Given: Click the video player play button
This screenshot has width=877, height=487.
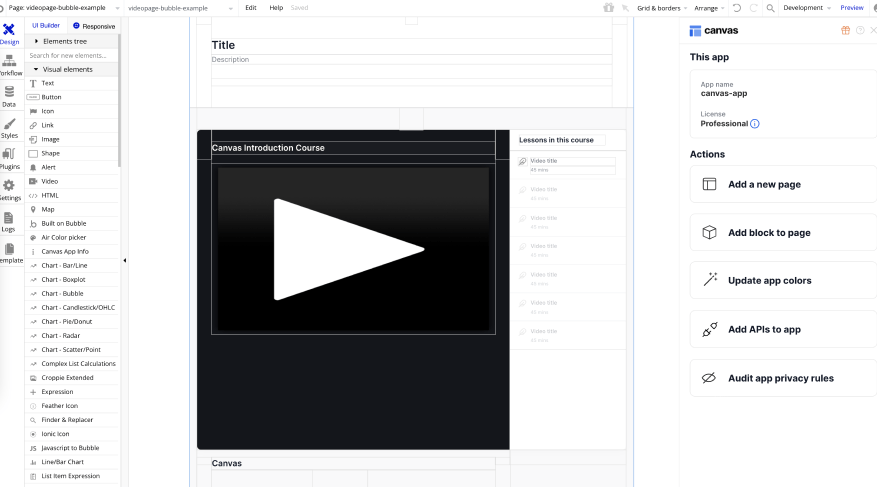Looking at the screenshot, I should tap(348, 249).
